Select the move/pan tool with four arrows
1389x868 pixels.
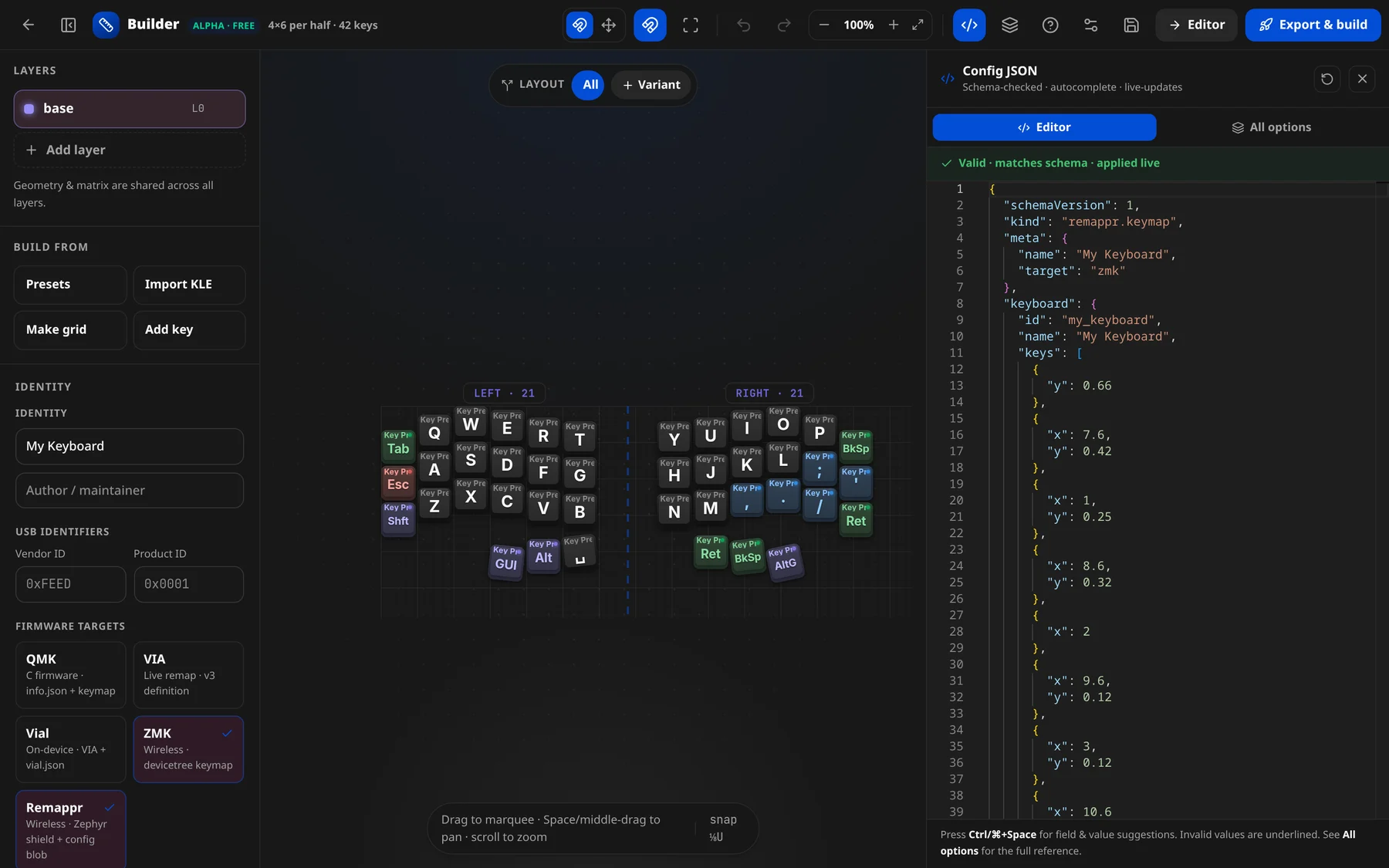tap(609, 25)
